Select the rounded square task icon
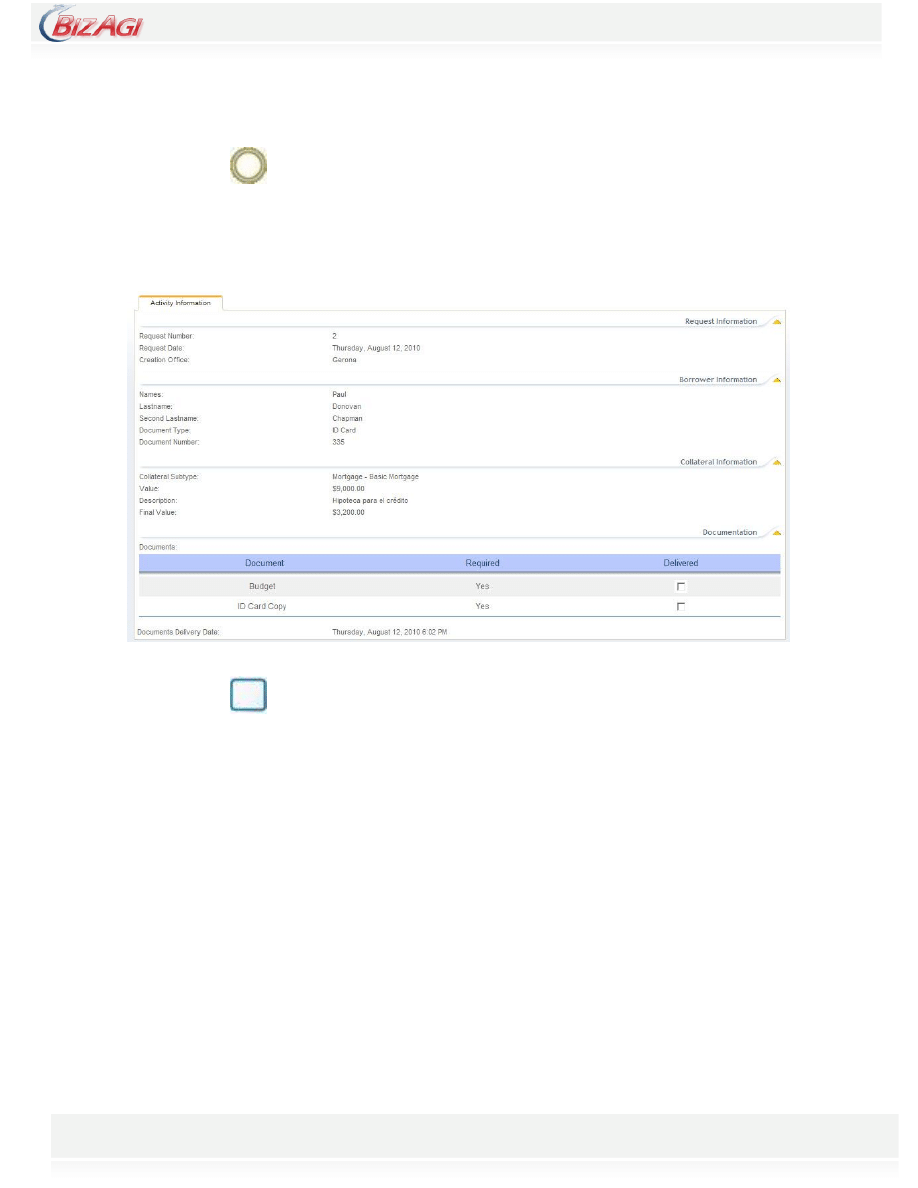Viewport: 918px width, 1188px height. point(248,695)
